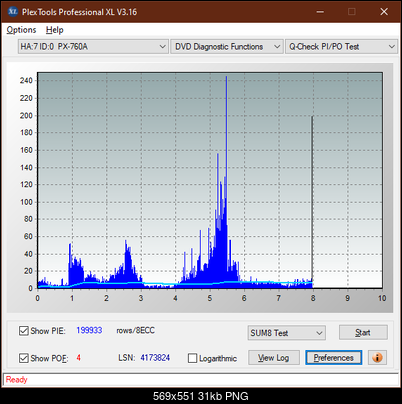Click the 240 y-axis label
This screenshot has width=402, height=404.
click(26, 80)
